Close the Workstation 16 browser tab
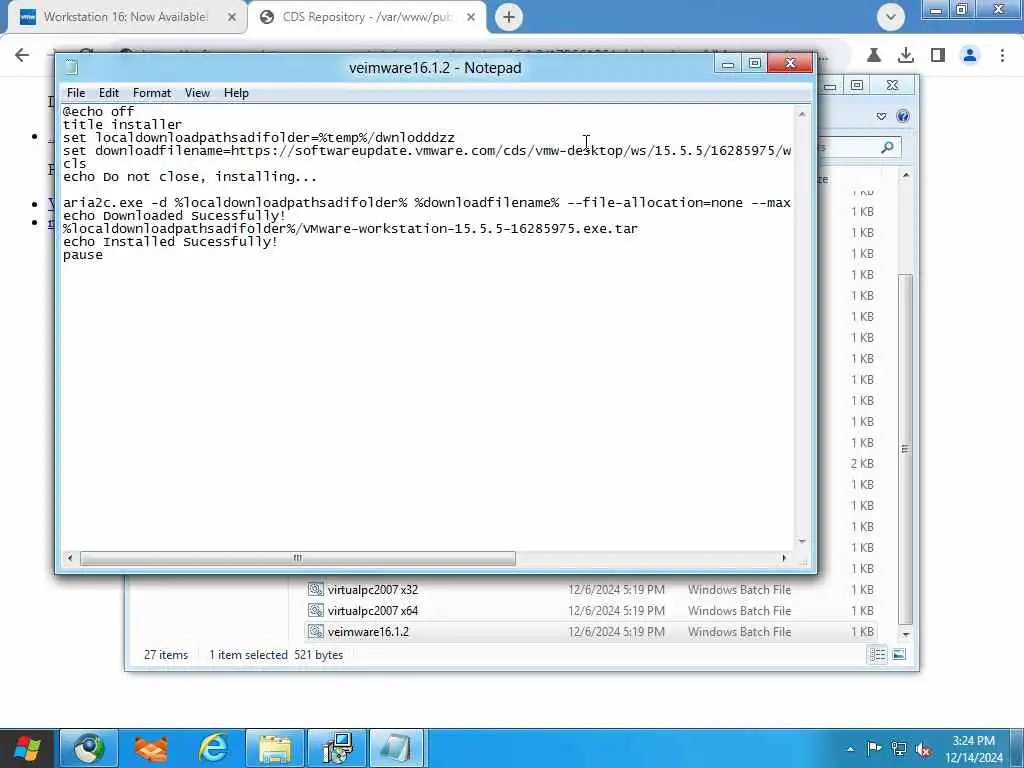 tap(232, 18)
